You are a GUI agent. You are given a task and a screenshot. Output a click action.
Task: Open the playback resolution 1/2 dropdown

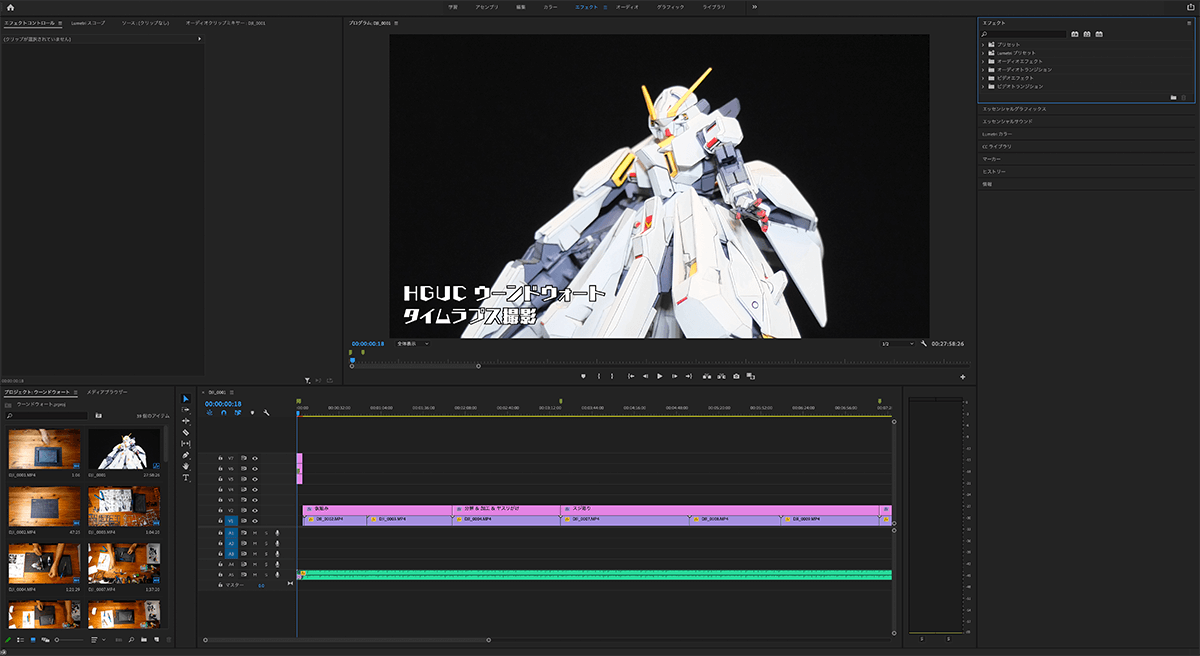tap(897, 343)
